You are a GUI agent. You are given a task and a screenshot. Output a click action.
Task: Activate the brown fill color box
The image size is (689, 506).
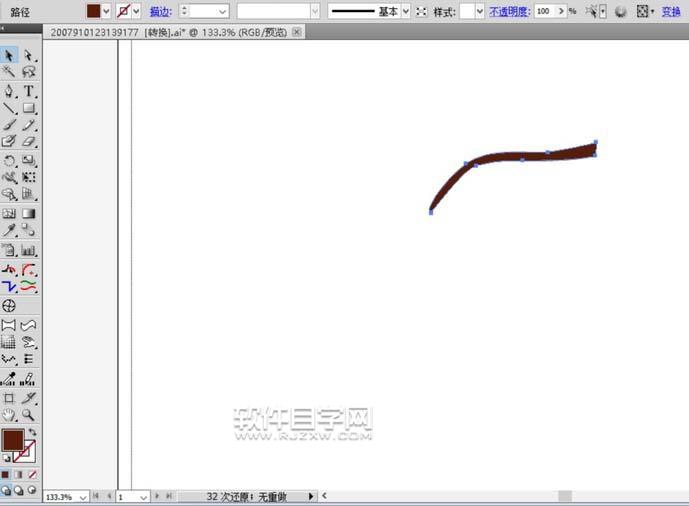[x=13, y=440]
